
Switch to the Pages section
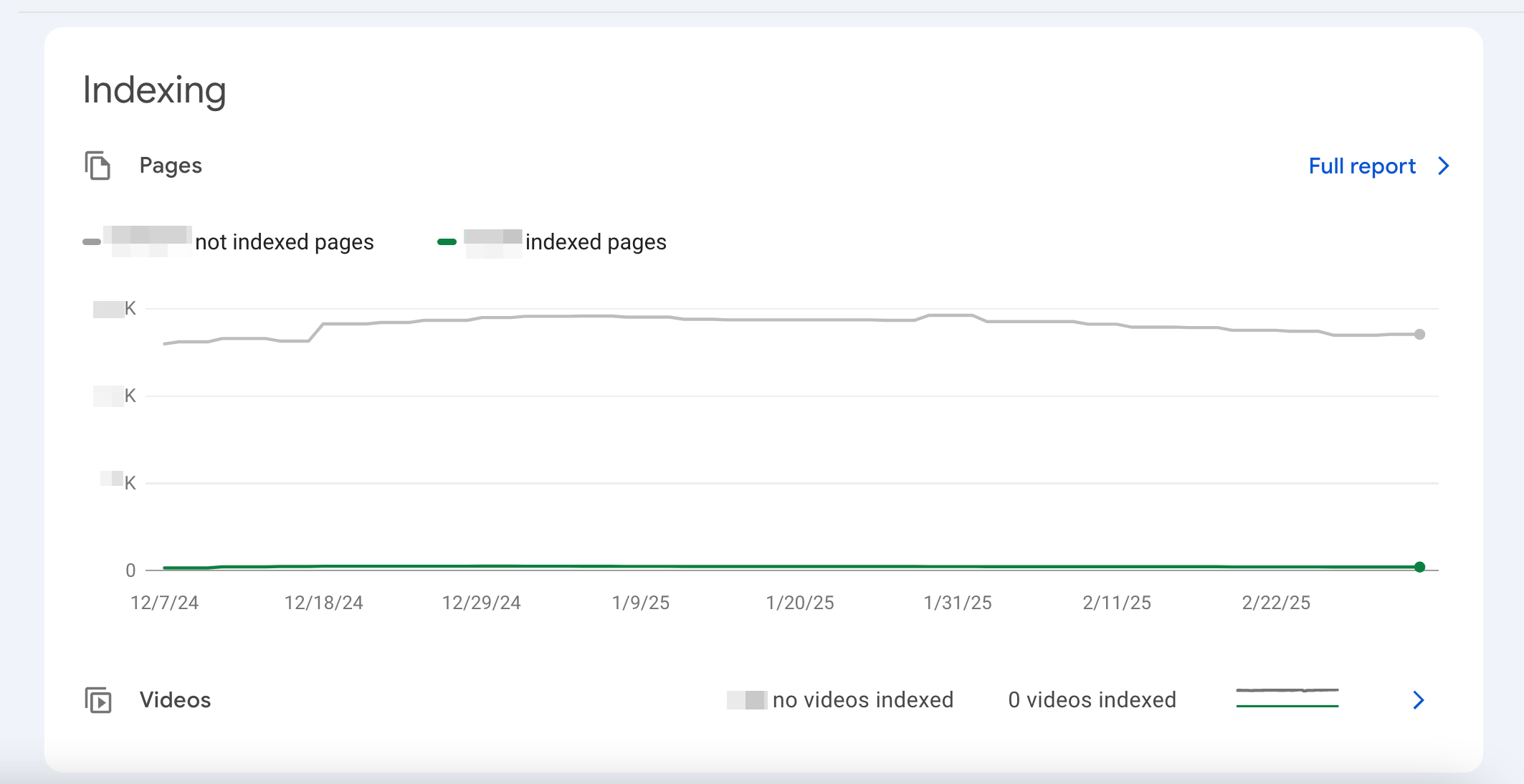coord(171,166)
